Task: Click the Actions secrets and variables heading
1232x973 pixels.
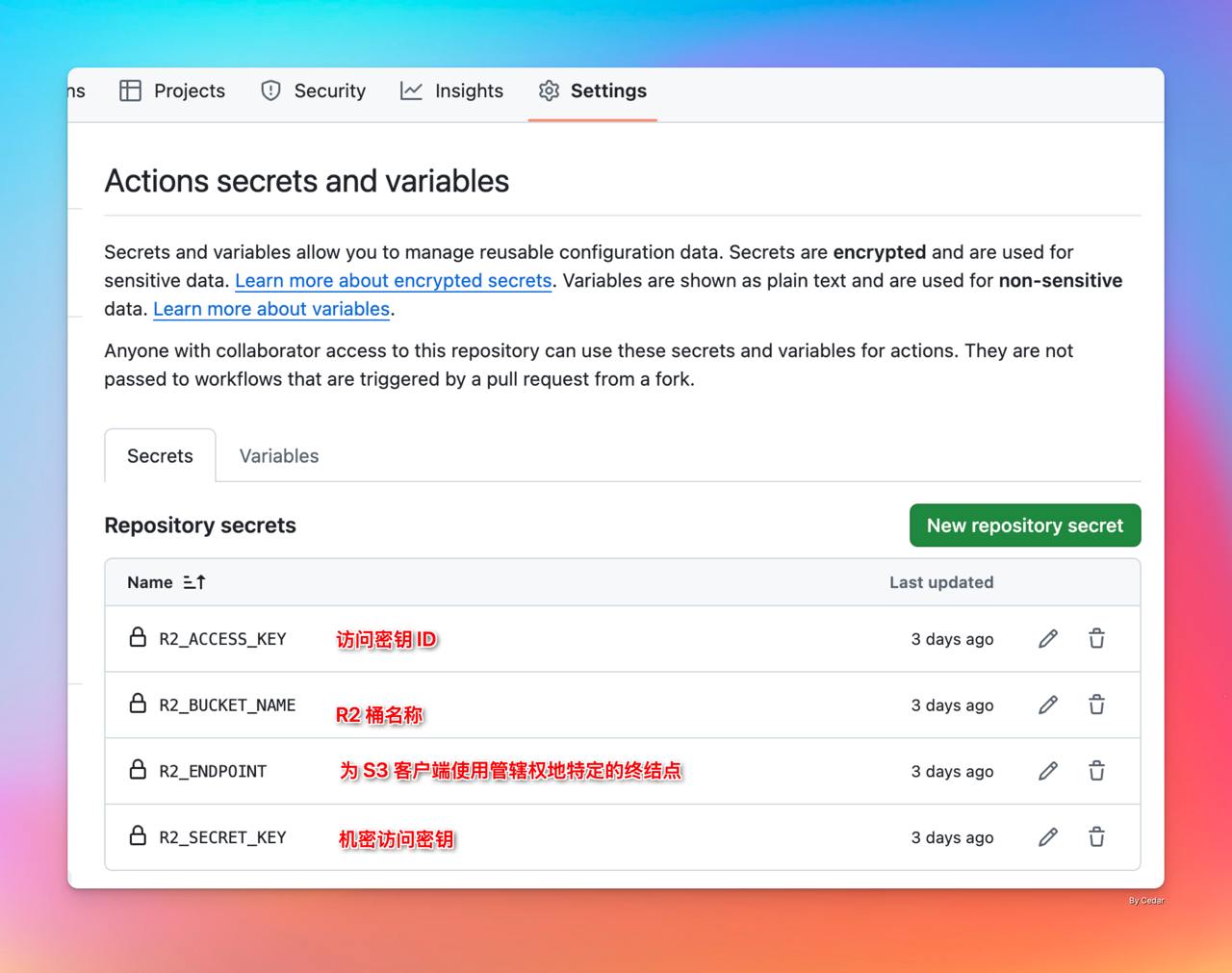Action: pos(307,181)
